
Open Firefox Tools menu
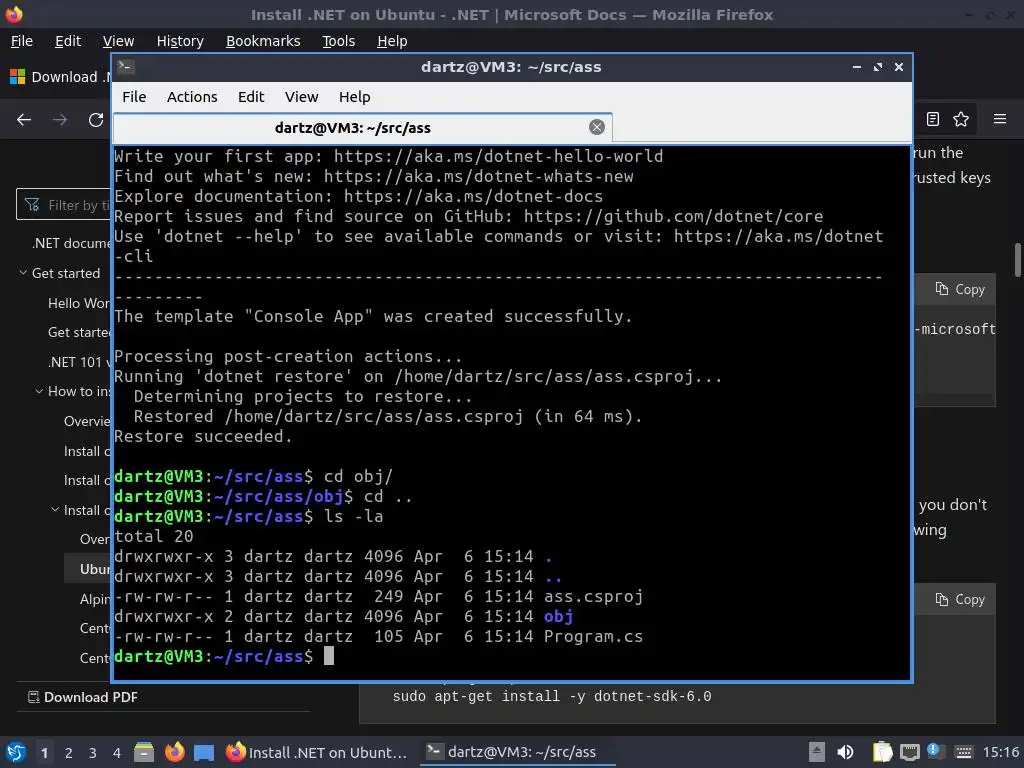(x=338, y=41)
